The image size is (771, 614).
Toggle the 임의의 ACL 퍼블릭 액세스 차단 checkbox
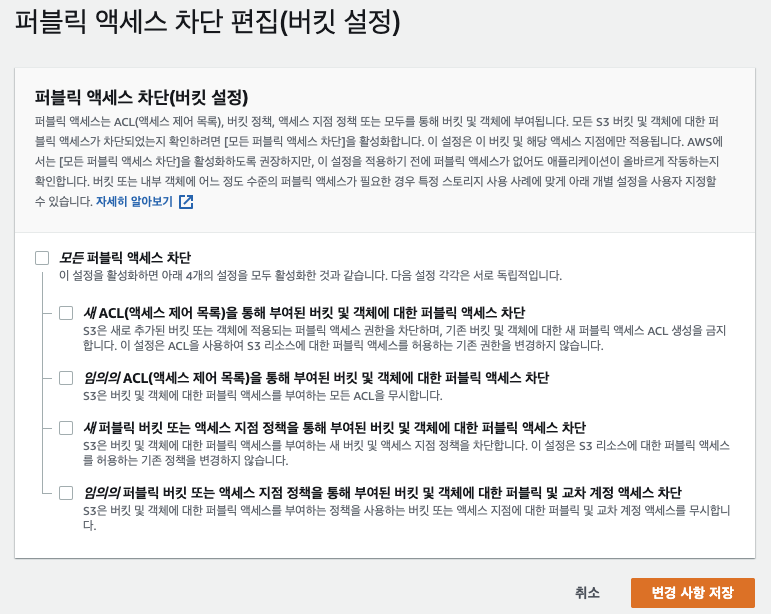pos(66,378)
